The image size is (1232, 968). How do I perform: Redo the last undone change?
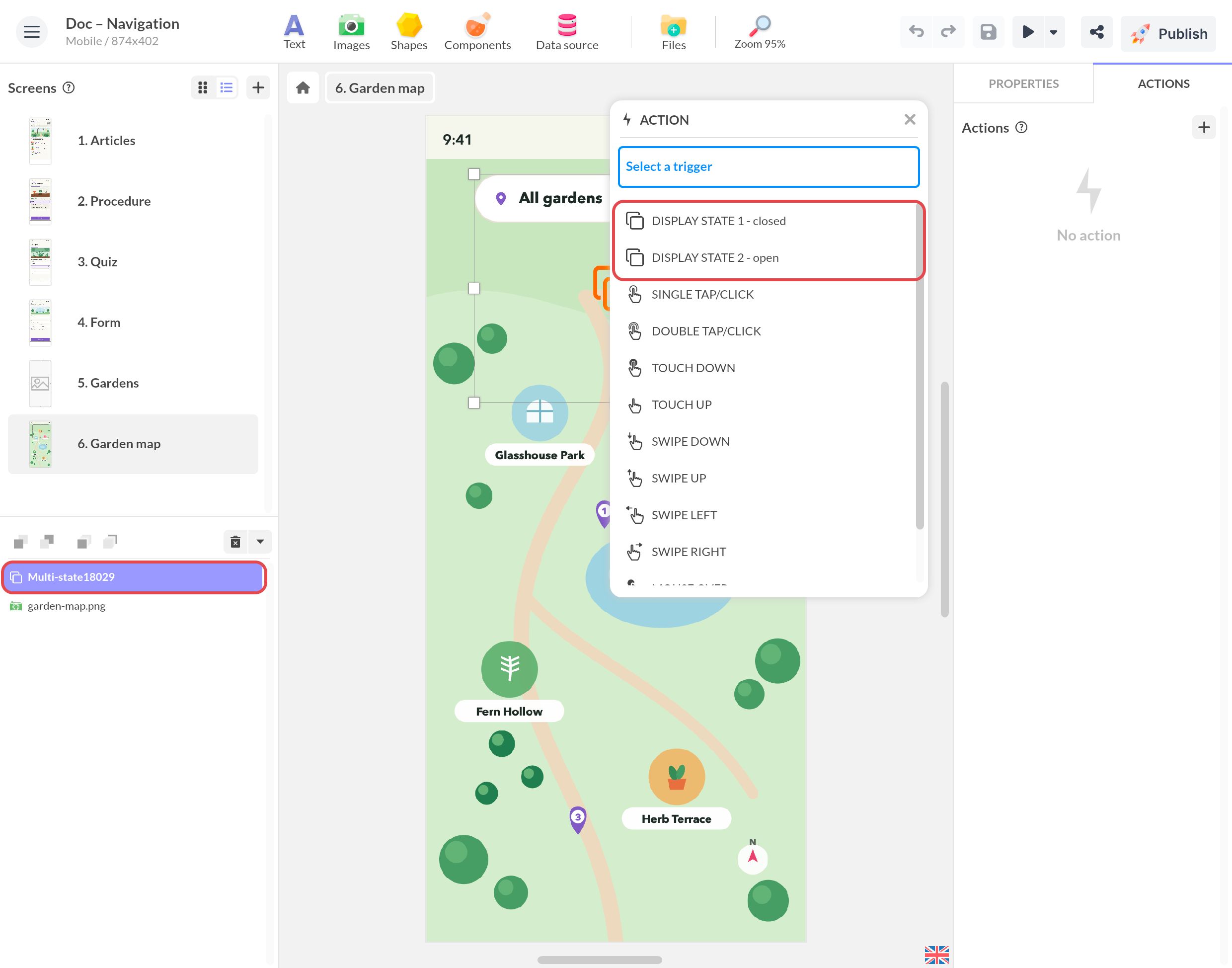coord(948,32)
